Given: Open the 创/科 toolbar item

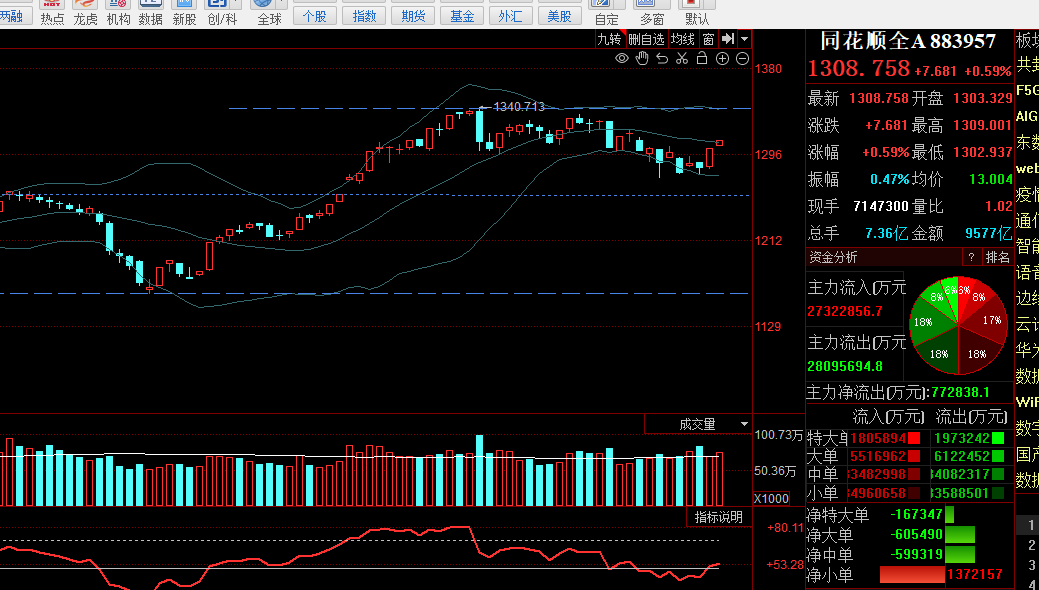Looking at the screenshot, I should [x=222, y=13].
